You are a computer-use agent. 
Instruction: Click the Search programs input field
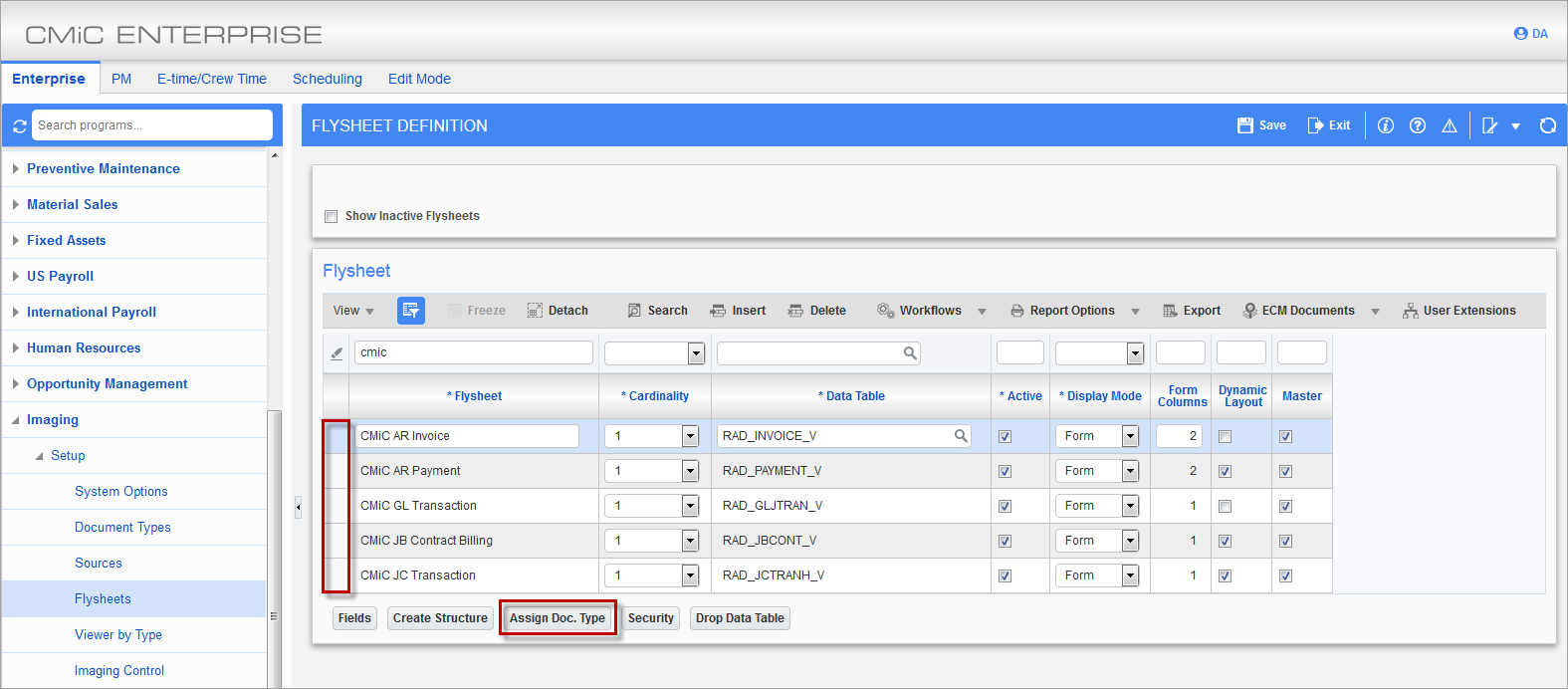click(151, 125)
